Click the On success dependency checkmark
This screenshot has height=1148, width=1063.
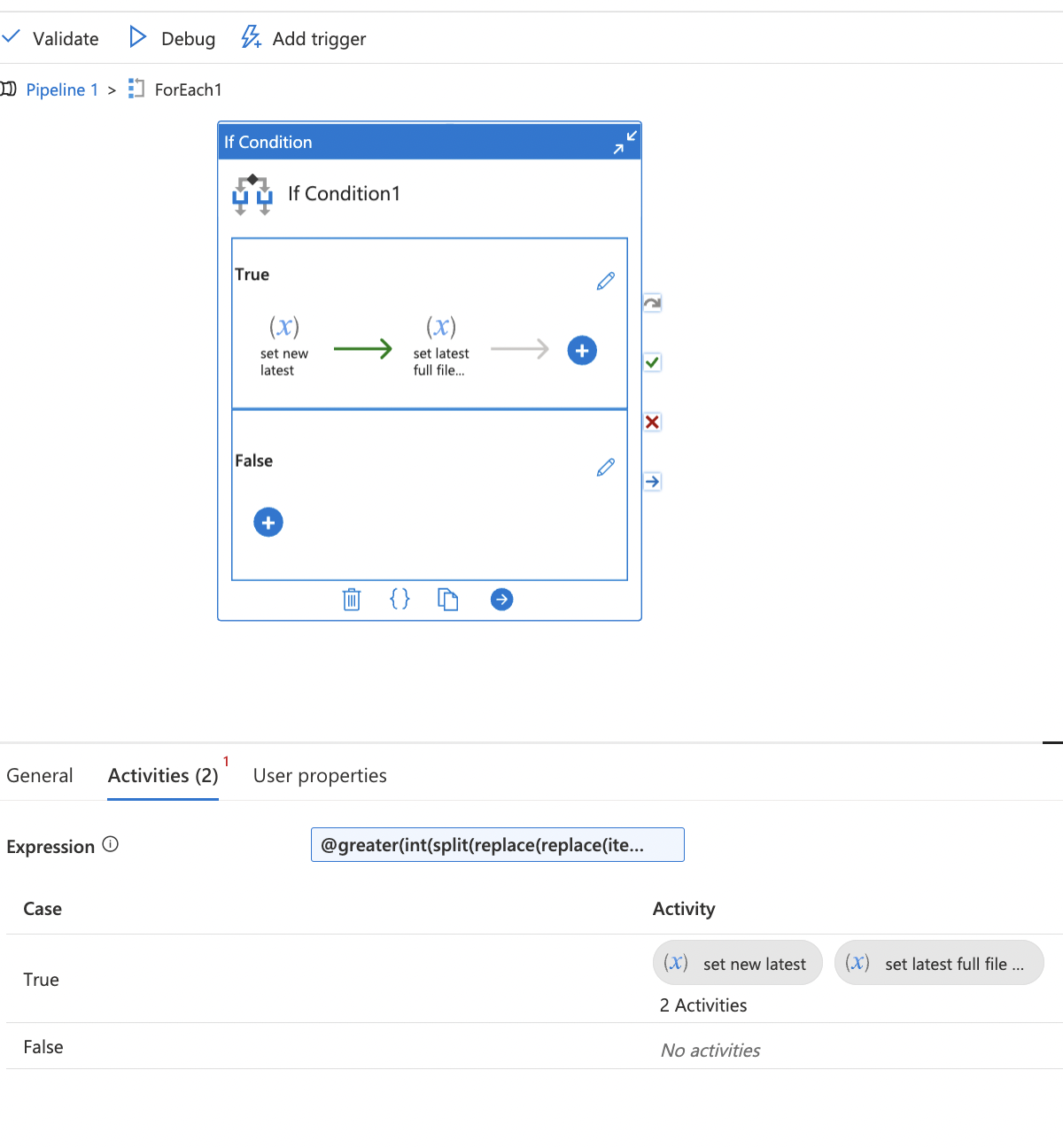652,362
